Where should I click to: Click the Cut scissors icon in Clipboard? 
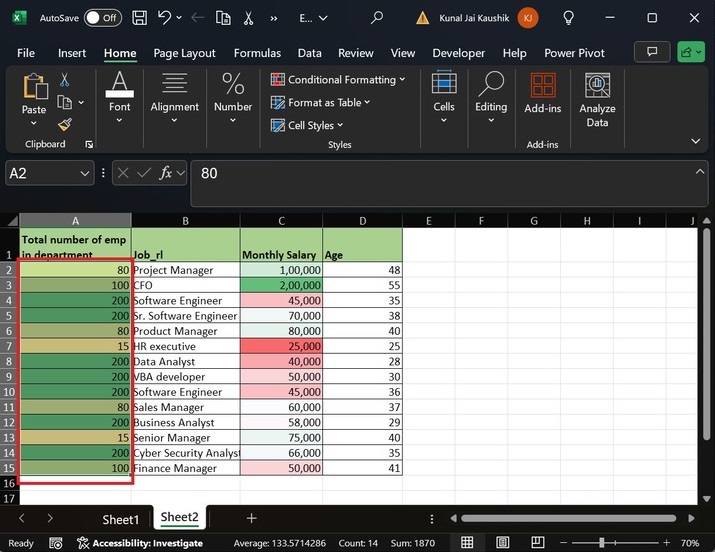tap(65, 80)
